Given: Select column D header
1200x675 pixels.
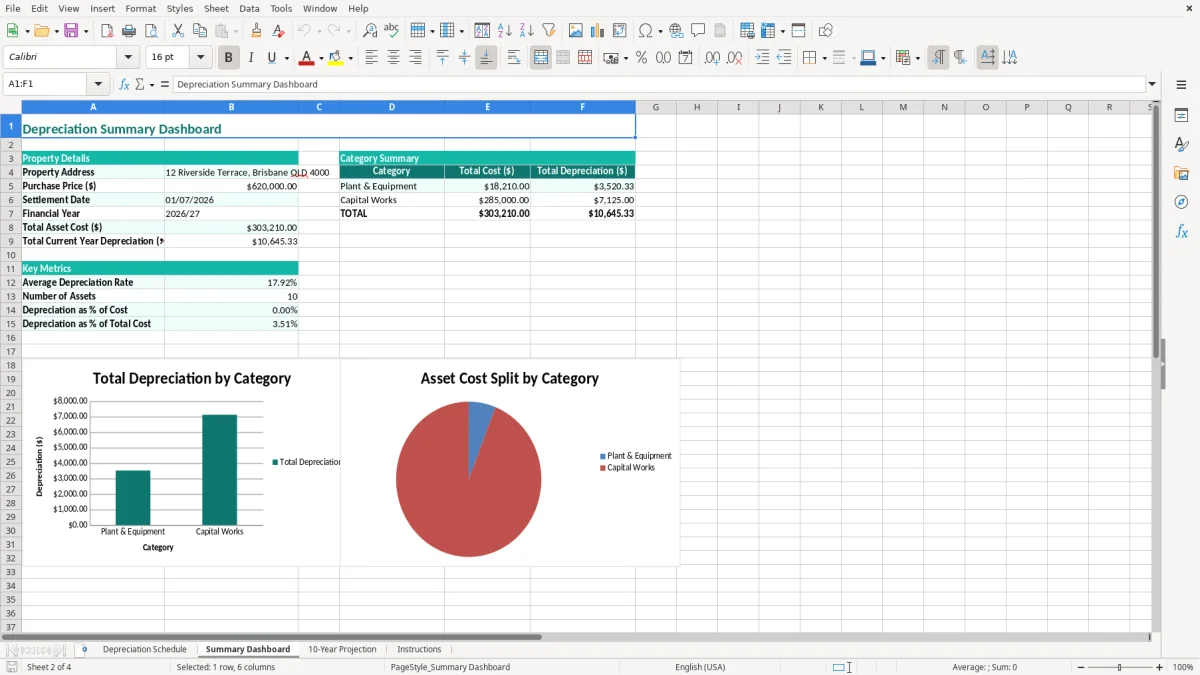Looking at the screenshot, I should (x=392, y=107).
